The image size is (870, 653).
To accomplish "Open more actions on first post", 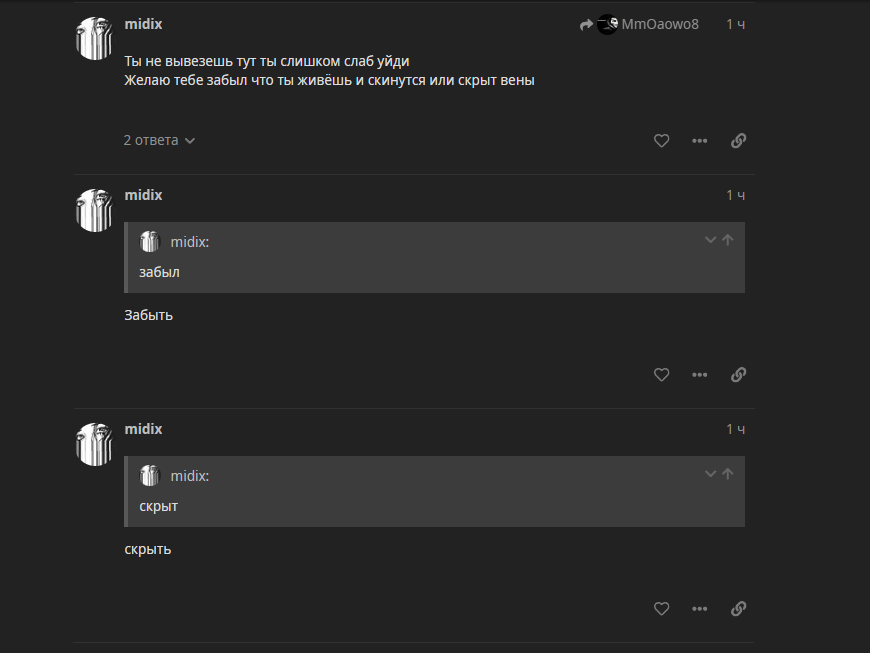I will tap(699, 141).
